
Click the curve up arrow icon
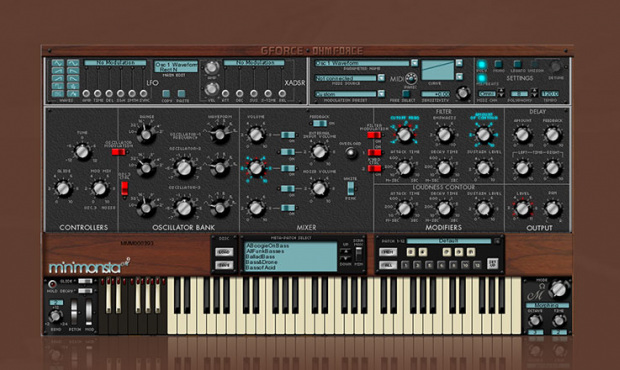(x=459, y=63)
